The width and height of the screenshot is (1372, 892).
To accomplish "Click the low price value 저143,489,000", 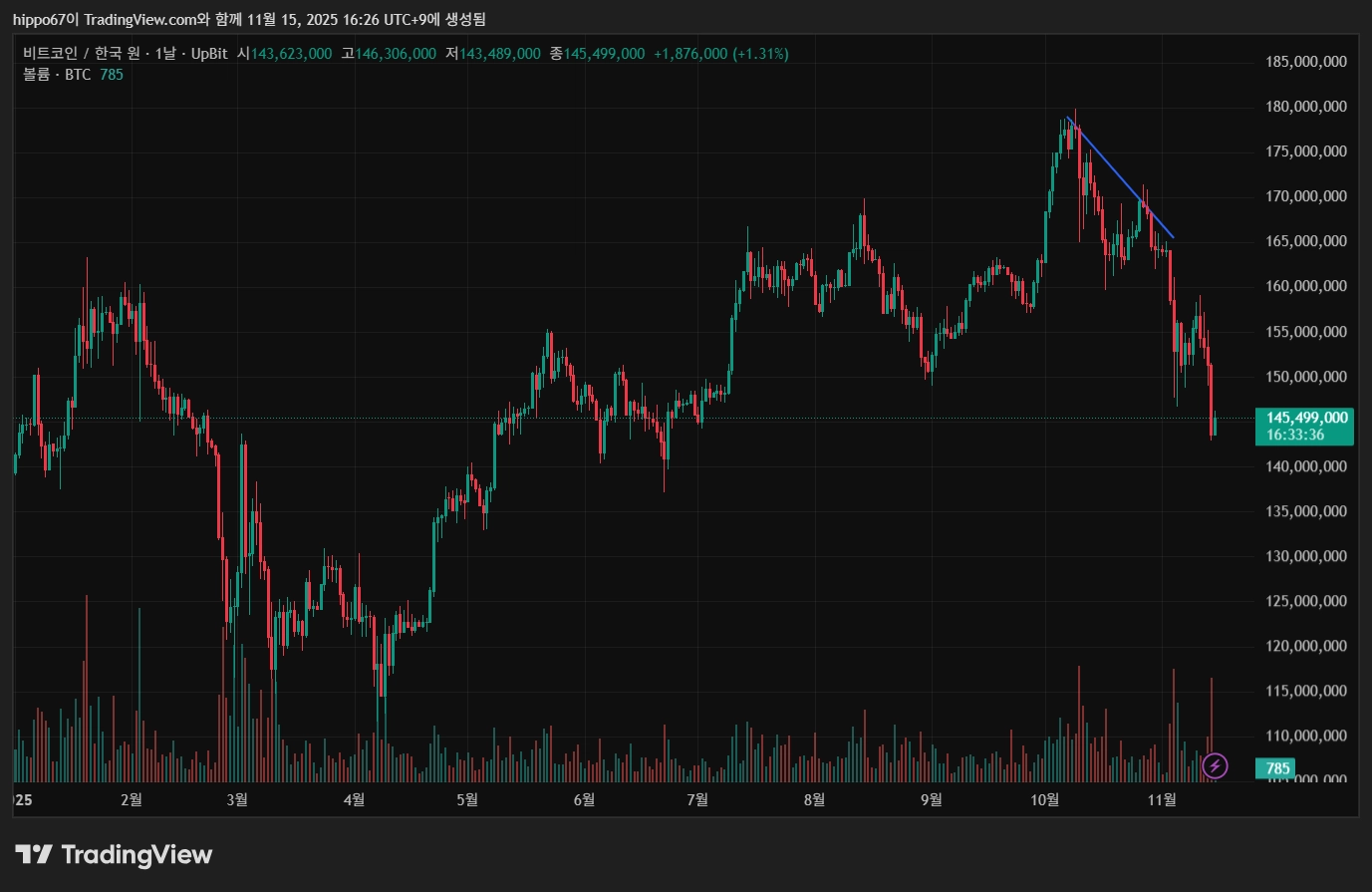I will tap(493, 54).
